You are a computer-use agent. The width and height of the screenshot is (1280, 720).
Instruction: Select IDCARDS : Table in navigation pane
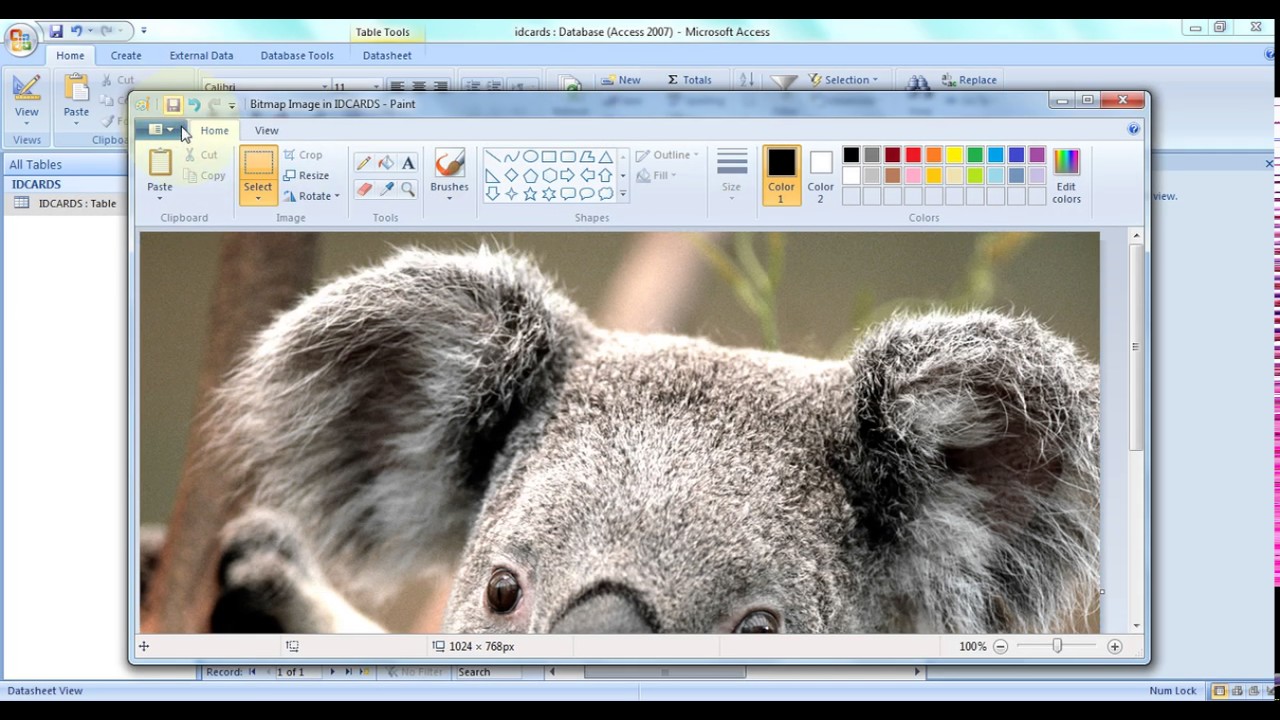(x=66, y=204)
